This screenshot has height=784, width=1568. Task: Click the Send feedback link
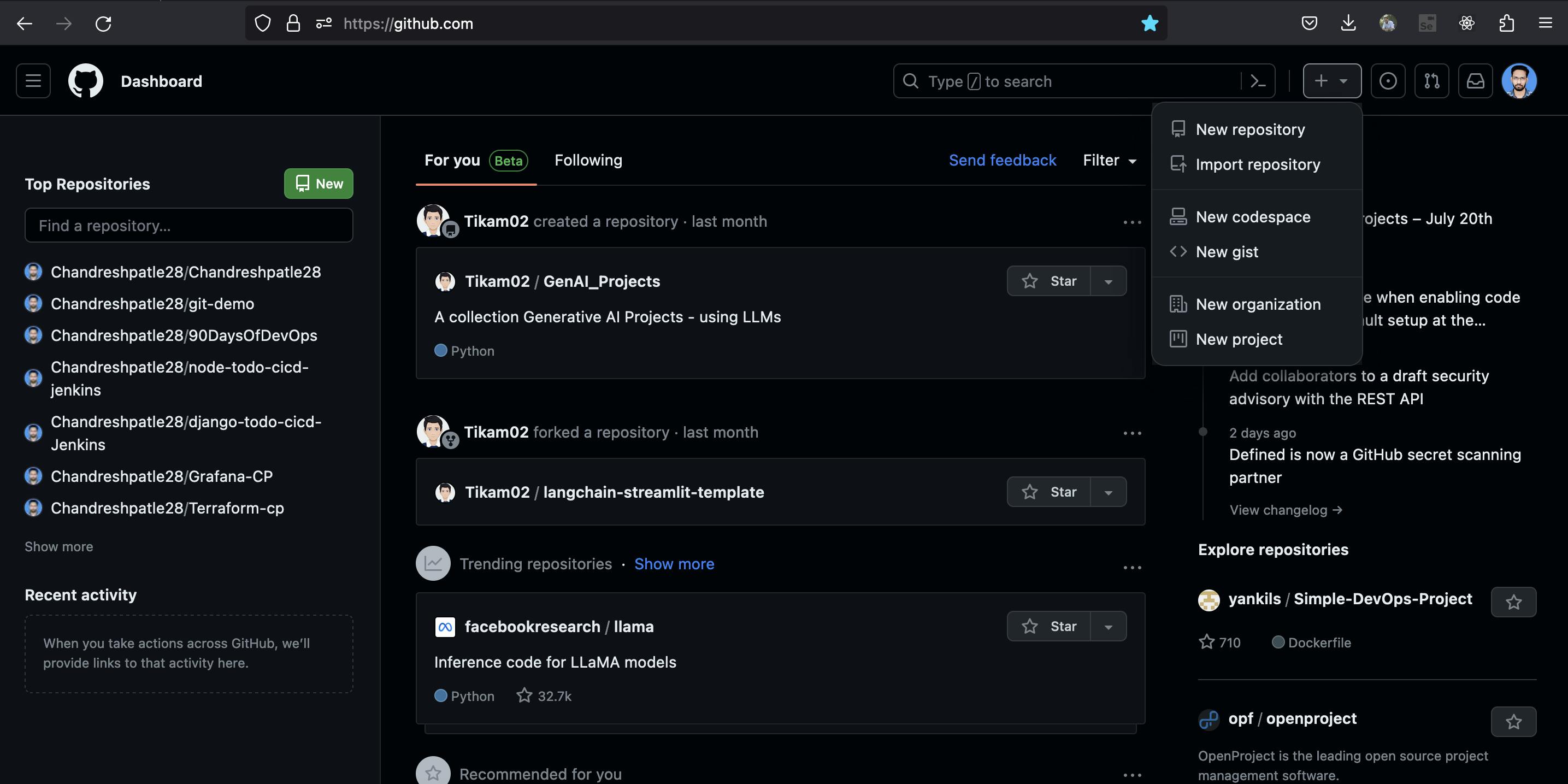(1003, 160)
